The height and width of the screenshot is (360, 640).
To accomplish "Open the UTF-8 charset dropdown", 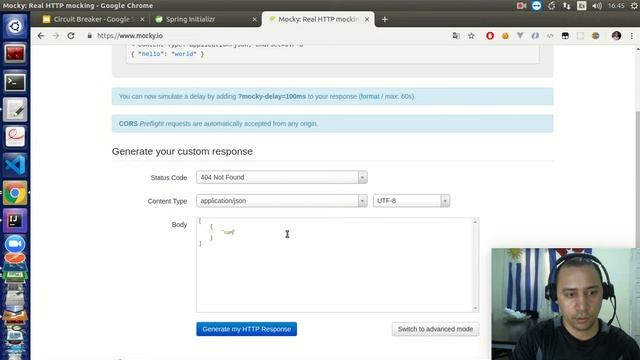I will point(411,201).
